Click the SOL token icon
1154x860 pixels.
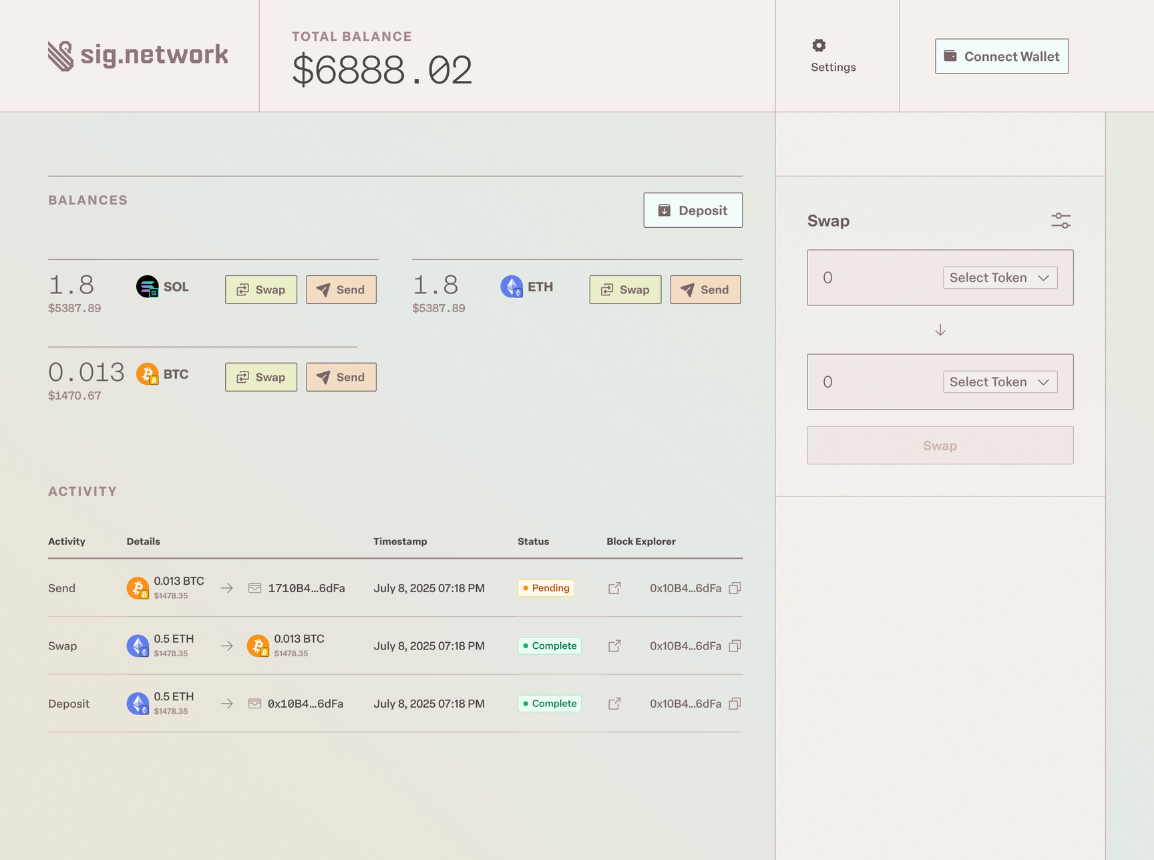click(x=147, y=286)
